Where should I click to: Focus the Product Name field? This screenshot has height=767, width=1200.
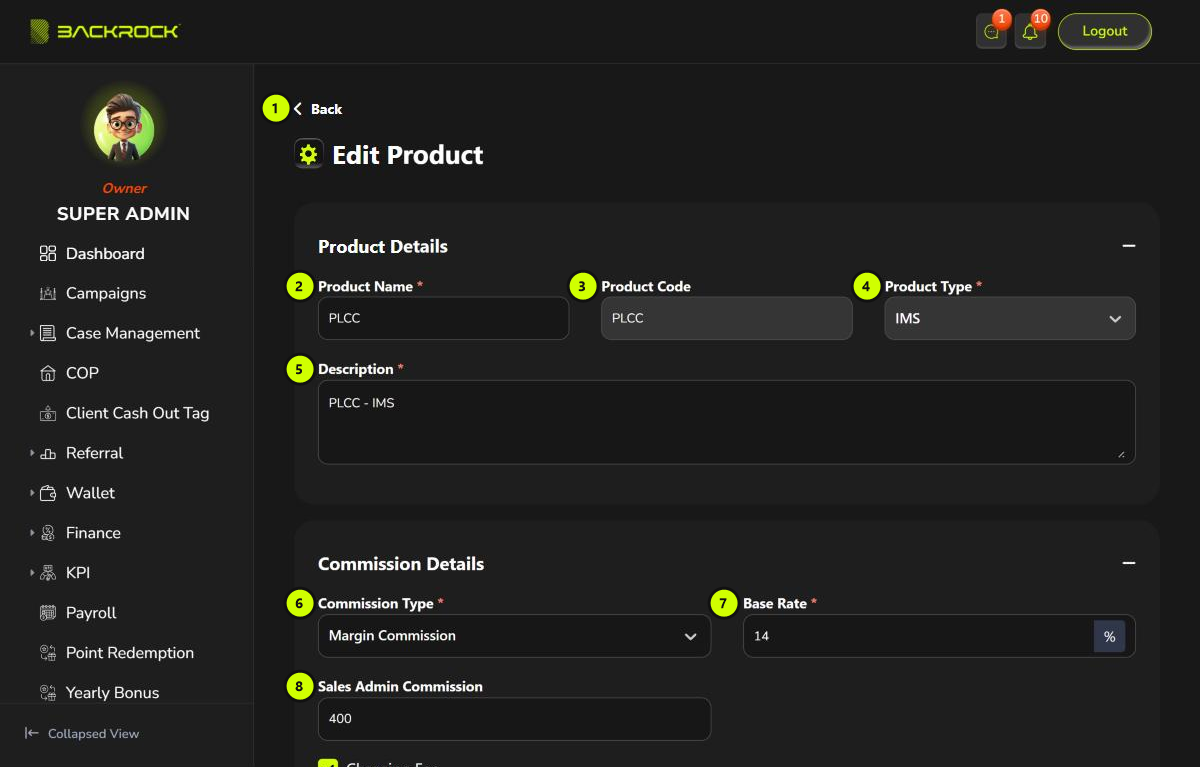coord(443,319)
